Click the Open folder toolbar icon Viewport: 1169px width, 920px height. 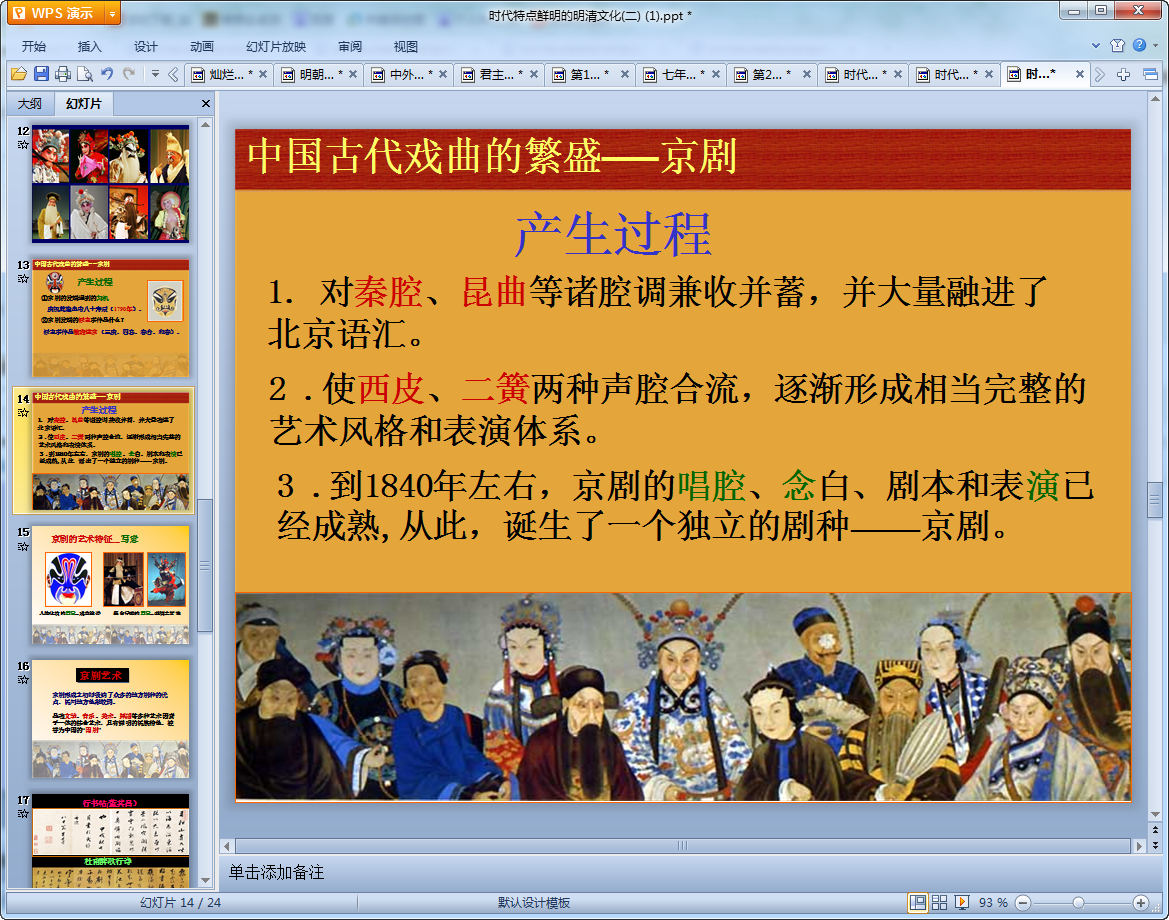pos(19,74)
